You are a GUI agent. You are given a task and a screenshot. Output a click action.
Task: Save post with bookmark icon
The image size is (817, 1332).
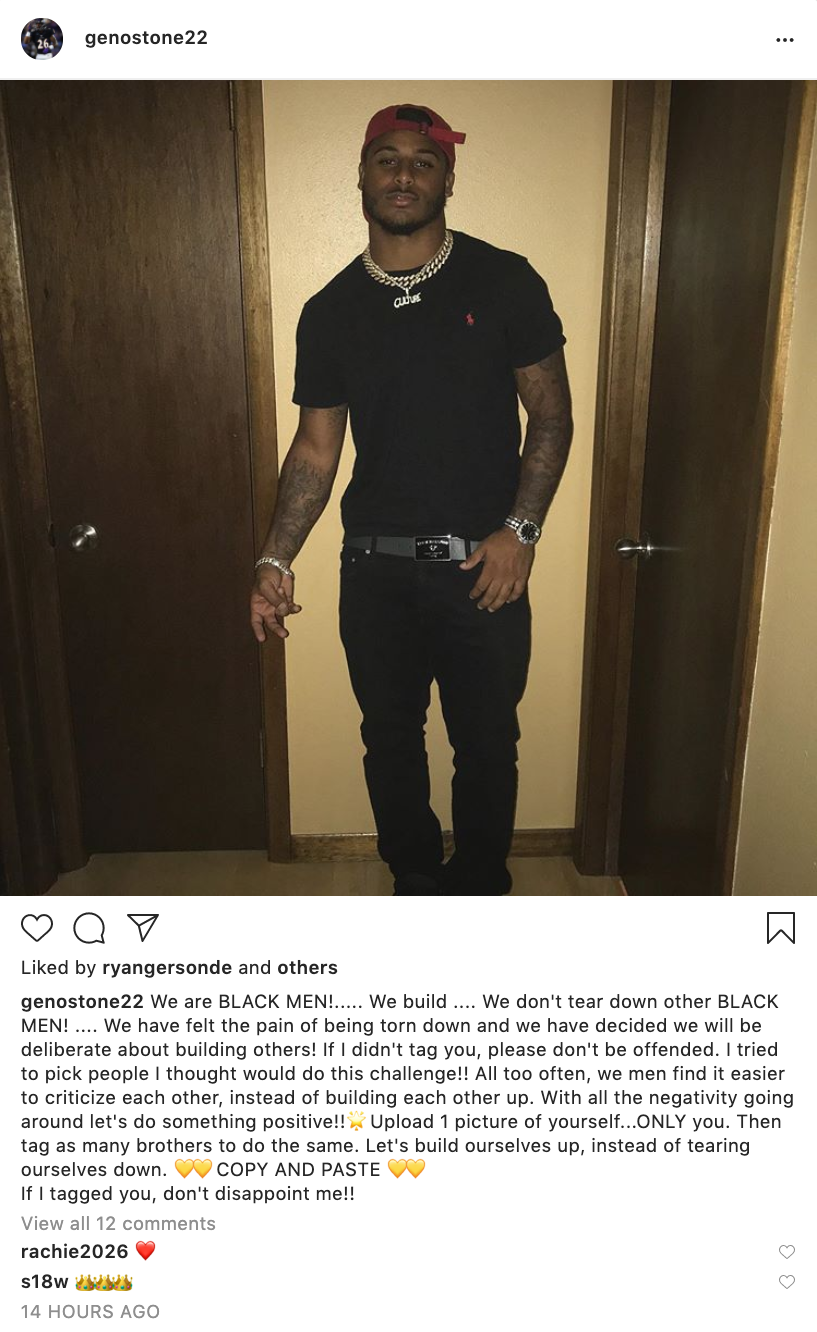click(781, 928)
